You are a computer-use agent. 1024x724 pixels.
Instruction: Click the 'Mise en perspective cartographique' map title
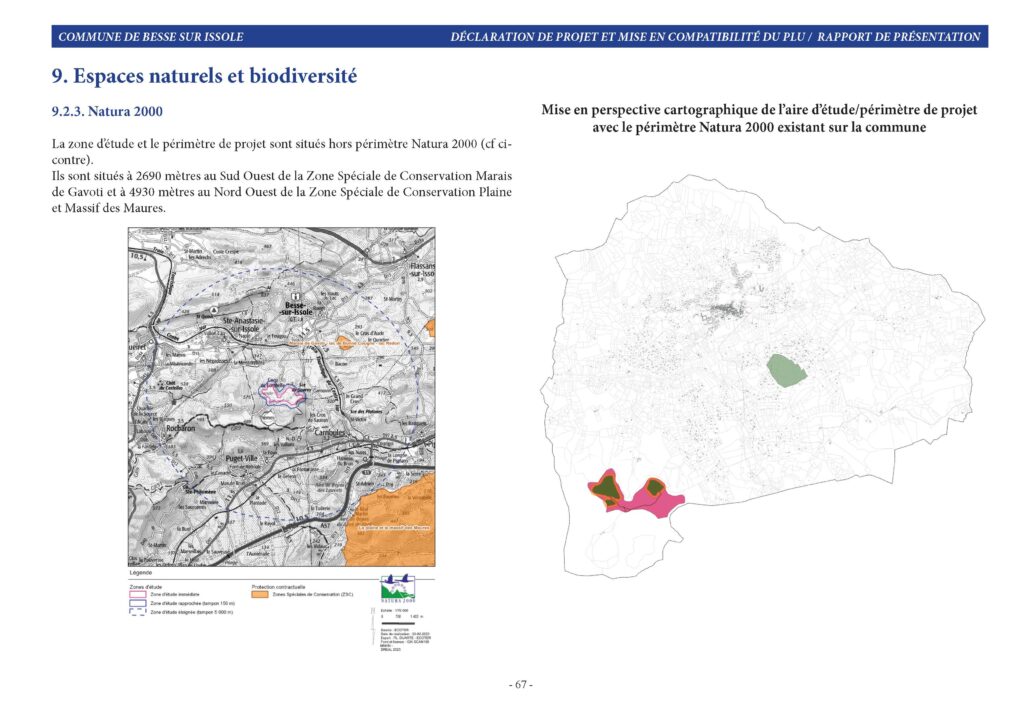click(x=759, y=118)
